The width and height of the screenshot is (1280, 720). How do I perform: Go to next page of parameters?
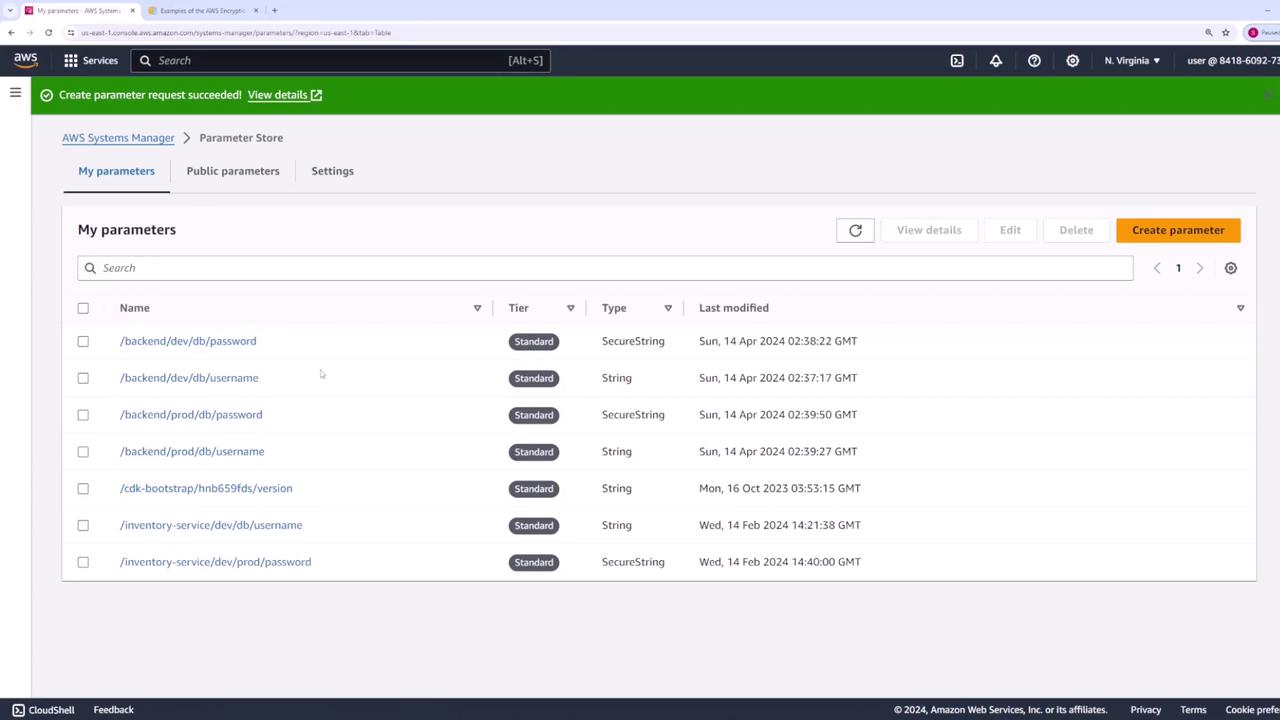[1200, 268]
